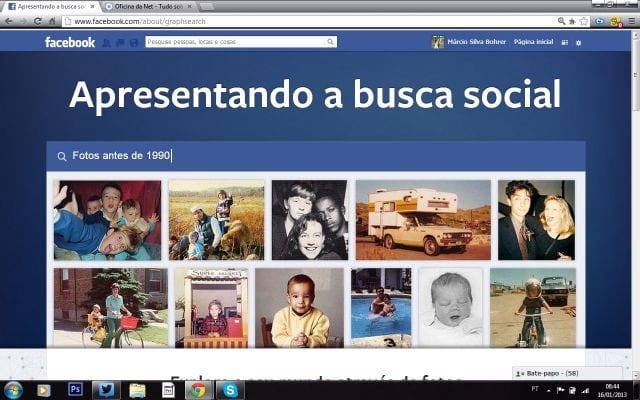Open photo of kids piled on red couch
Viewport: 640px width, 400px height.
point(107,220)
